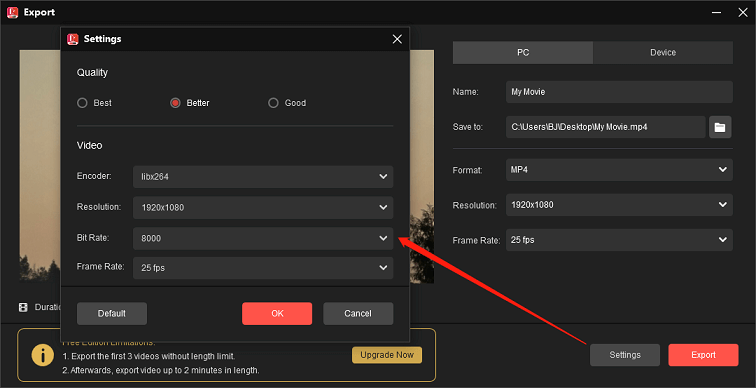Viewport: 756px width, 388px height.
Task: Close the Export window
Action: (x=743, y=13)
